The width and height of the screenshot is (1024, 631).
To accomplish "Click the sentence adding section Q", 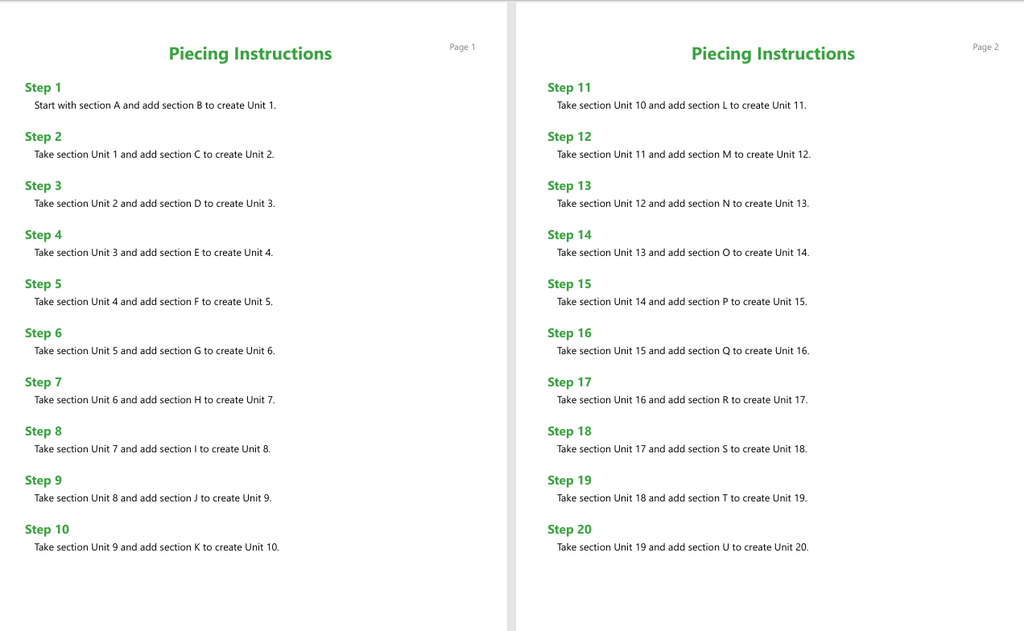I will pos(683,351).
